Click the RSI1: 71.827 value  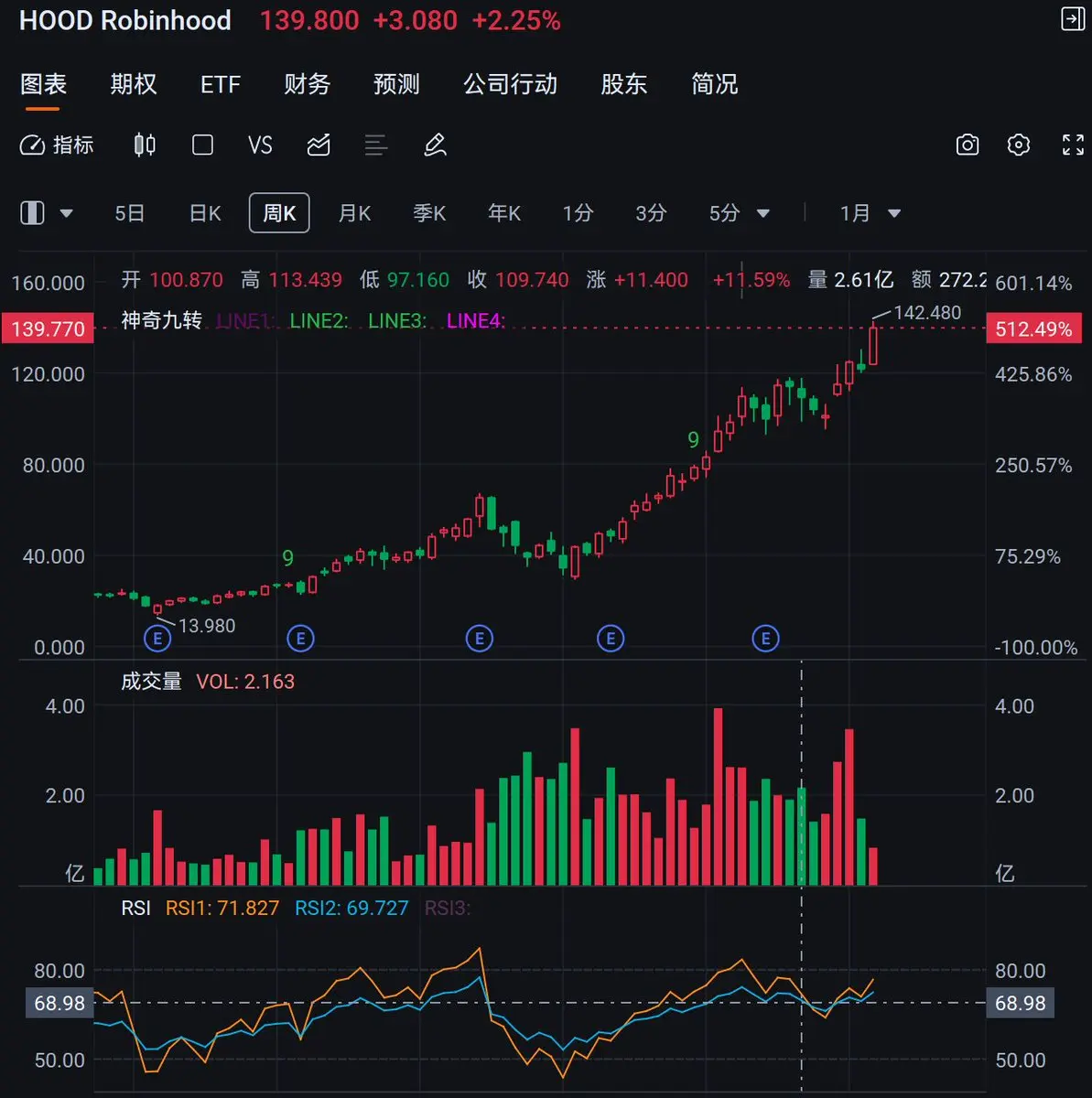(x=222, y=908)
